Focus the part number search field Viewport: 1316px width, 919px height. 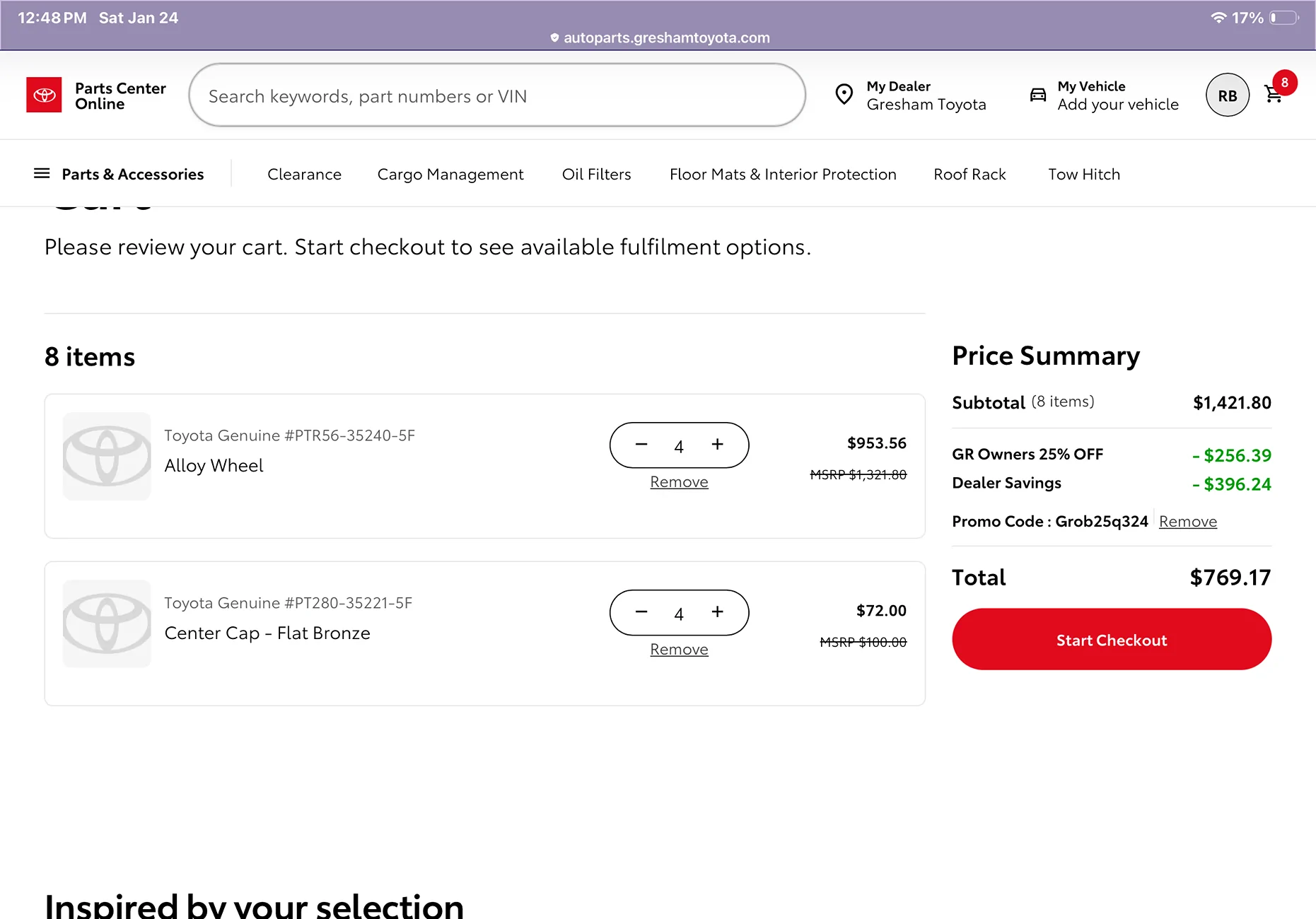pyautogui.click(x=496, y=95)
